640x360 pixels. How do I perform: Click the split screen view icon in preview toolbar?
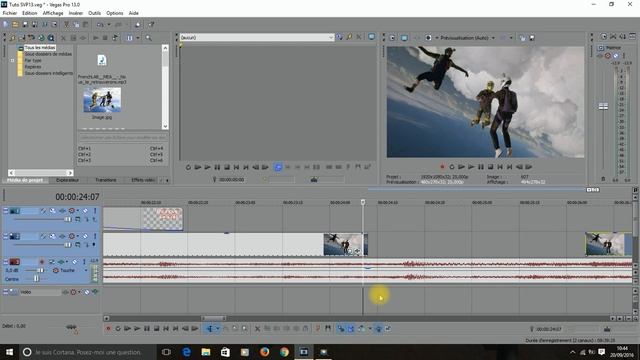(428, 38)
